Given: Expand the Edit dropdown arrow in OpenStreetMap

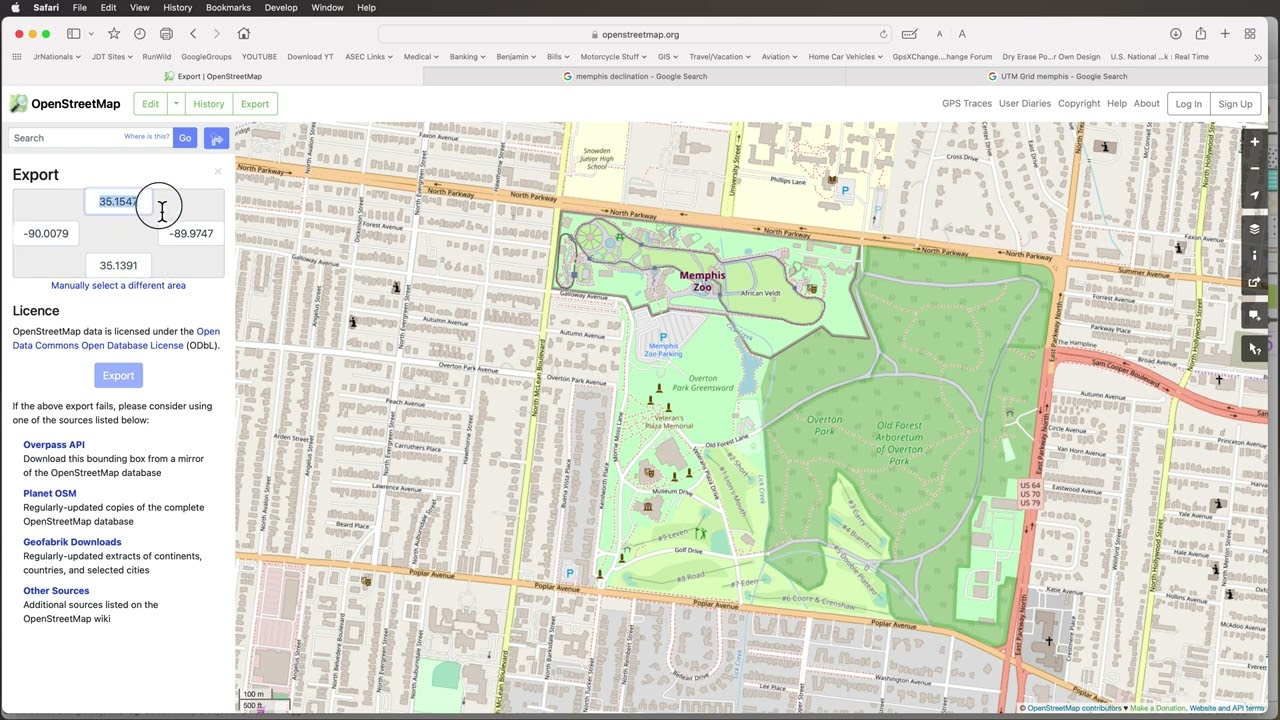Looking at the screenshot, I should (x=175, y=104).
